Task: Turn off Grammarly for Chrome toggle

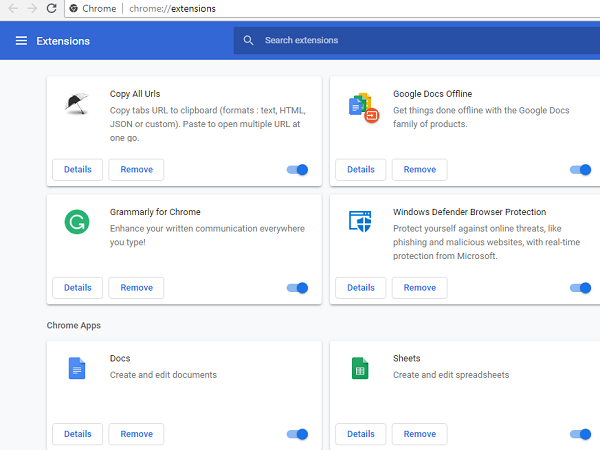Action: 297,288
